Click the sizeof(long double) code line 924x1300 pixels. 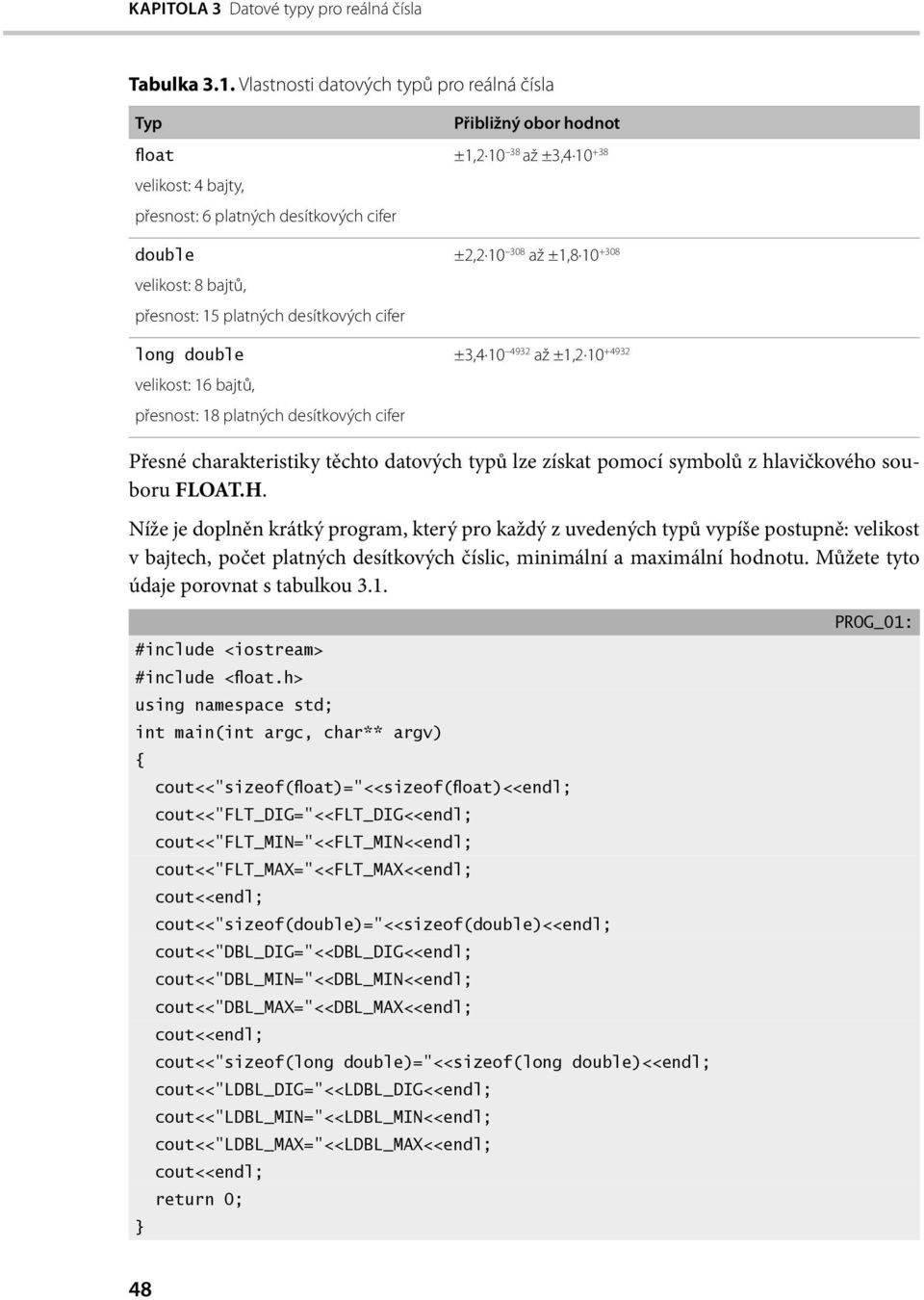[x=433, y=1062]
